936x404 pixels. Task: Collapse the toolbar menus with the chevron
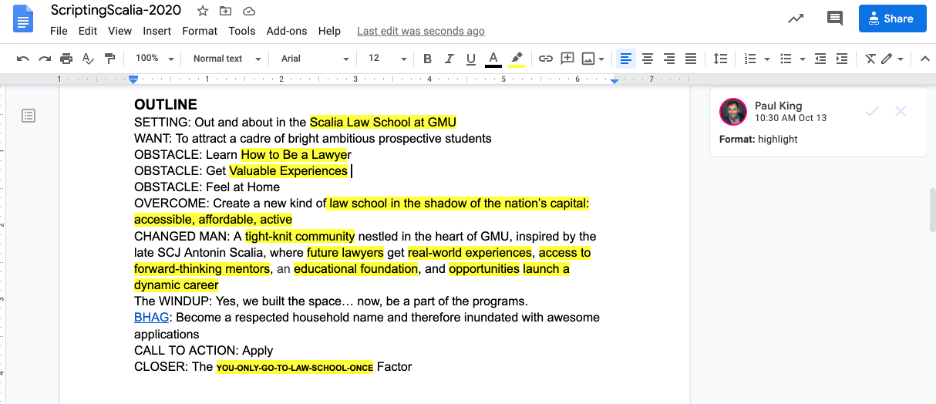click(x=925, y=58)
